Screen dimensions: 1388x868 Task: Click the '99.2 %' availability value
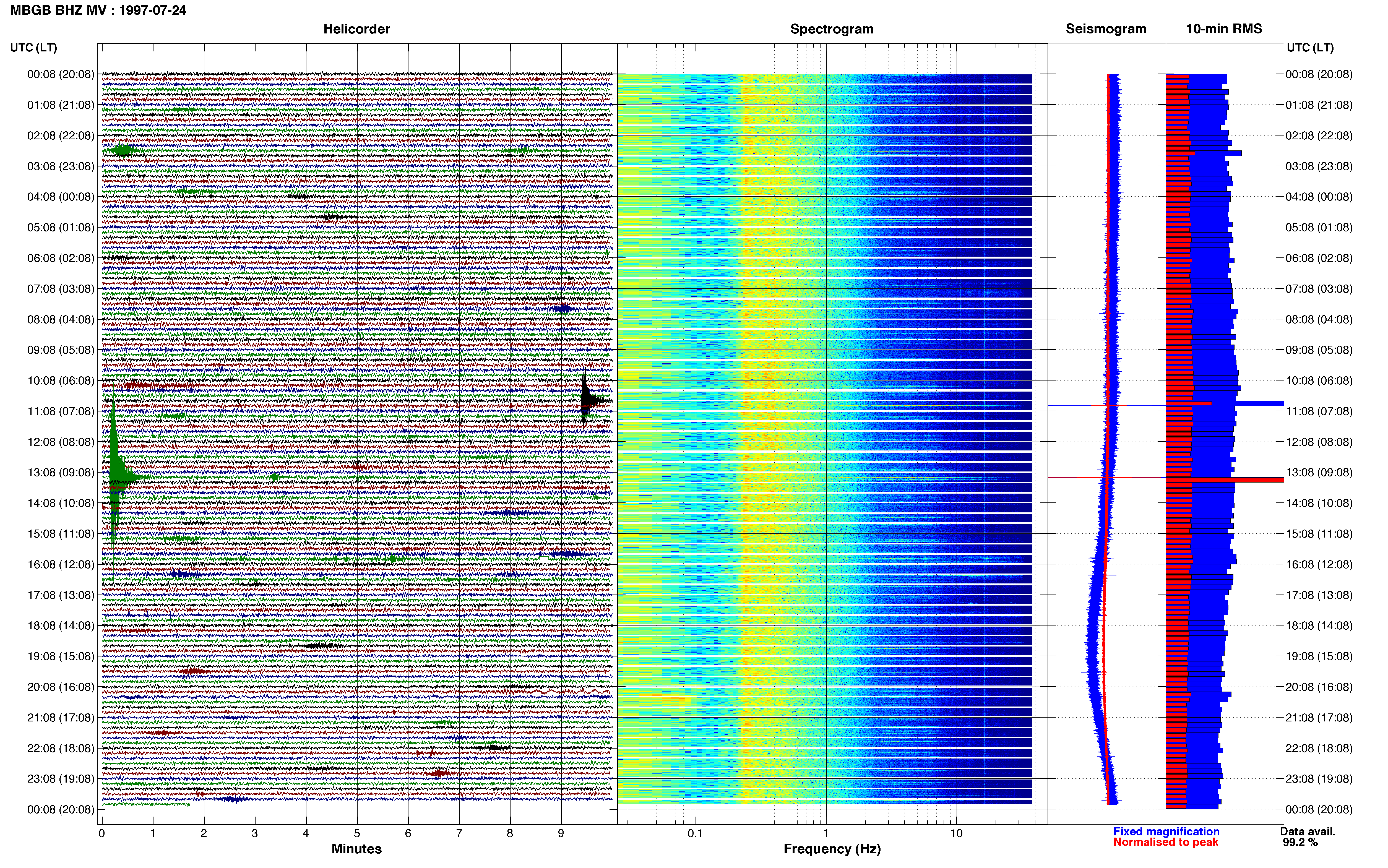pos(1300,842)
